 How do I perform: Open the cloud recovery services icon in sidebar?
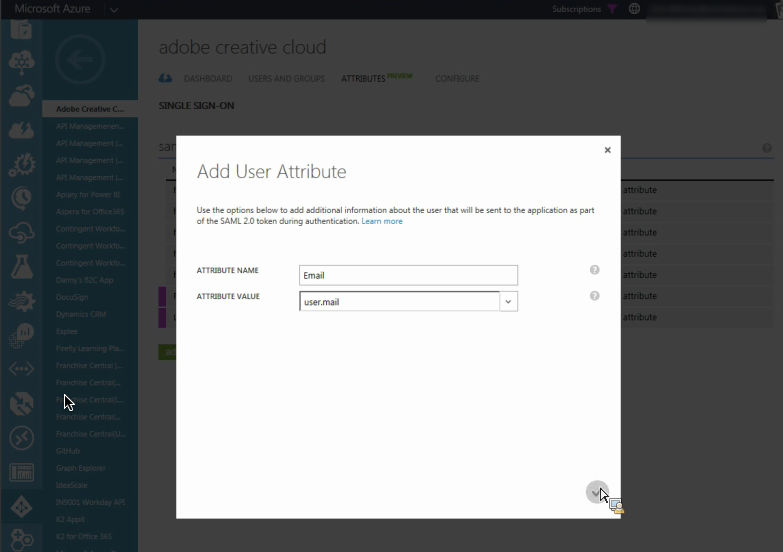coord(21,233)
